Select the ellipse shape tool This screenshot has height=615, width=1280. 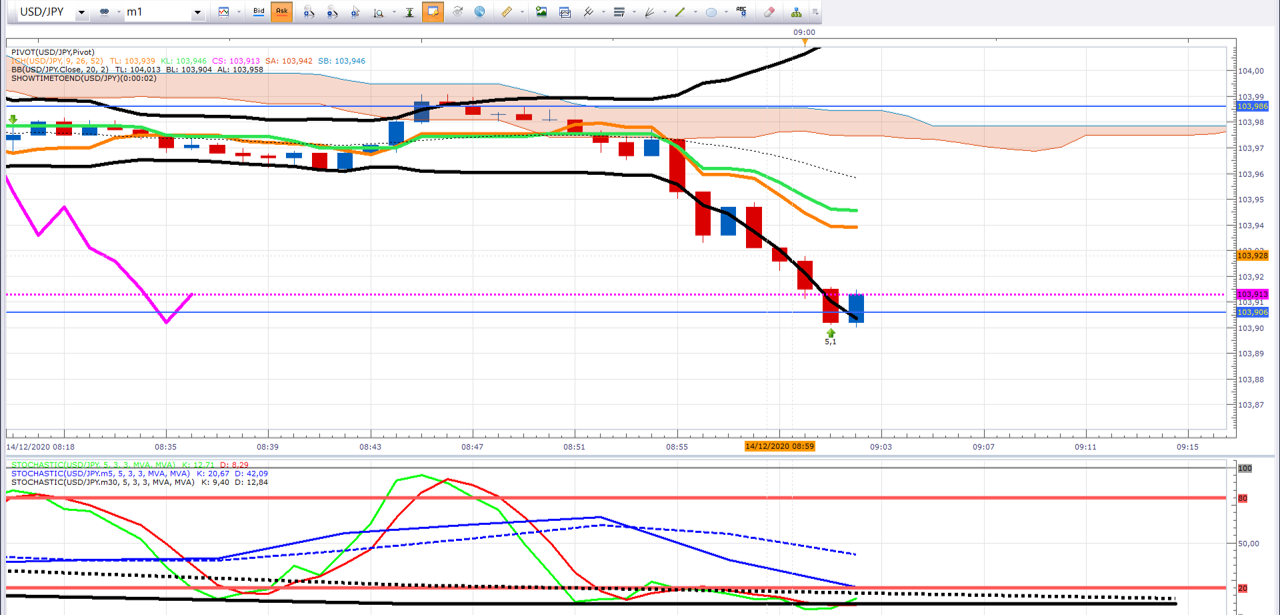711,12
